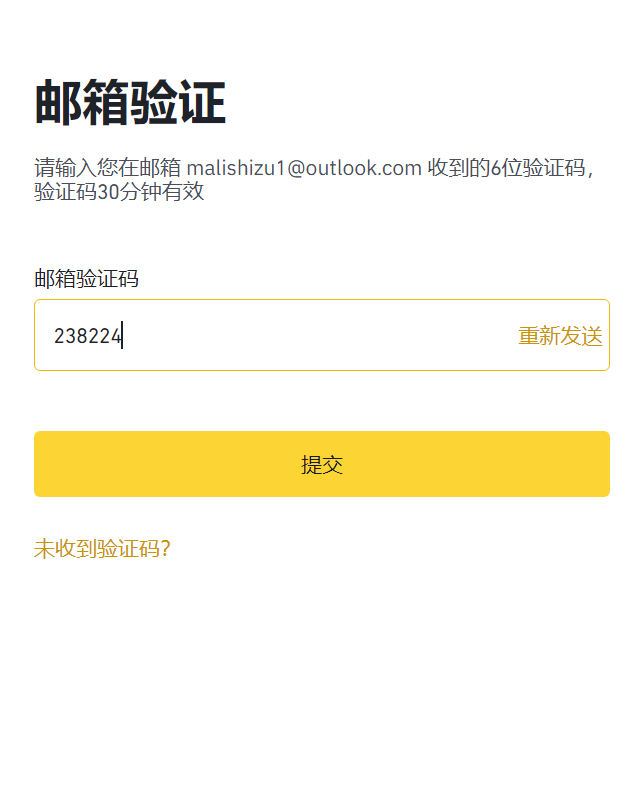630x790 pixels.
Task: Confirm the verification by clicking 提交
Action: point(321,464)
